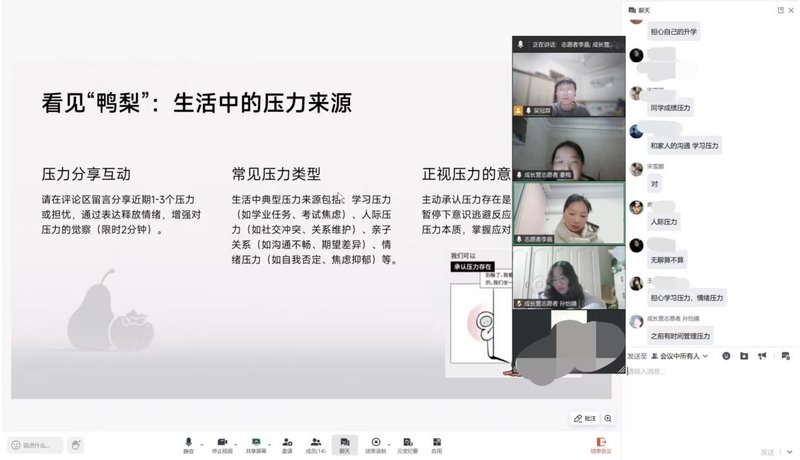800x460 pixels.
Task: Open 成员(14) participants list
Action: click(x=315, y=441)
